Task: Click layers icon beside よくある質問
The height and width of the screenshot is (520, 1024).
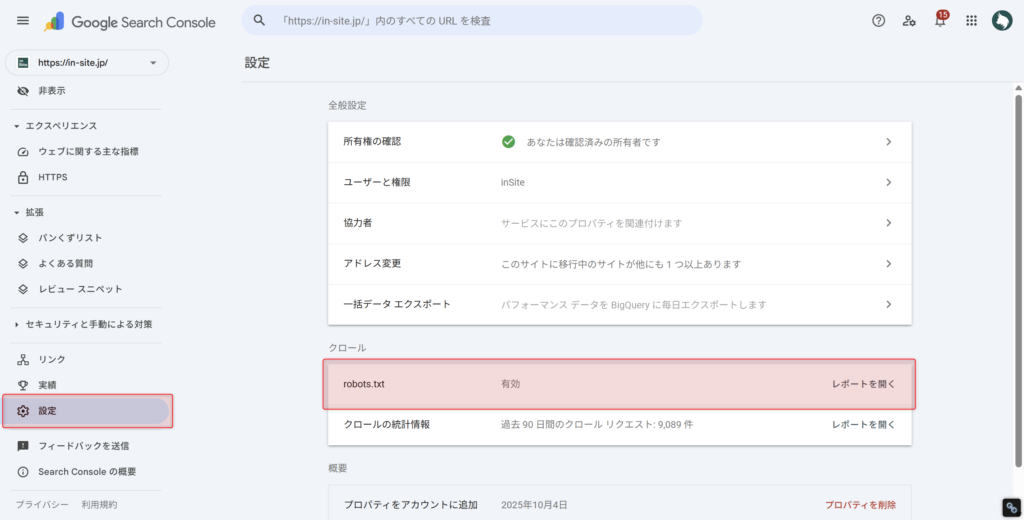Action: pos(23,263)
